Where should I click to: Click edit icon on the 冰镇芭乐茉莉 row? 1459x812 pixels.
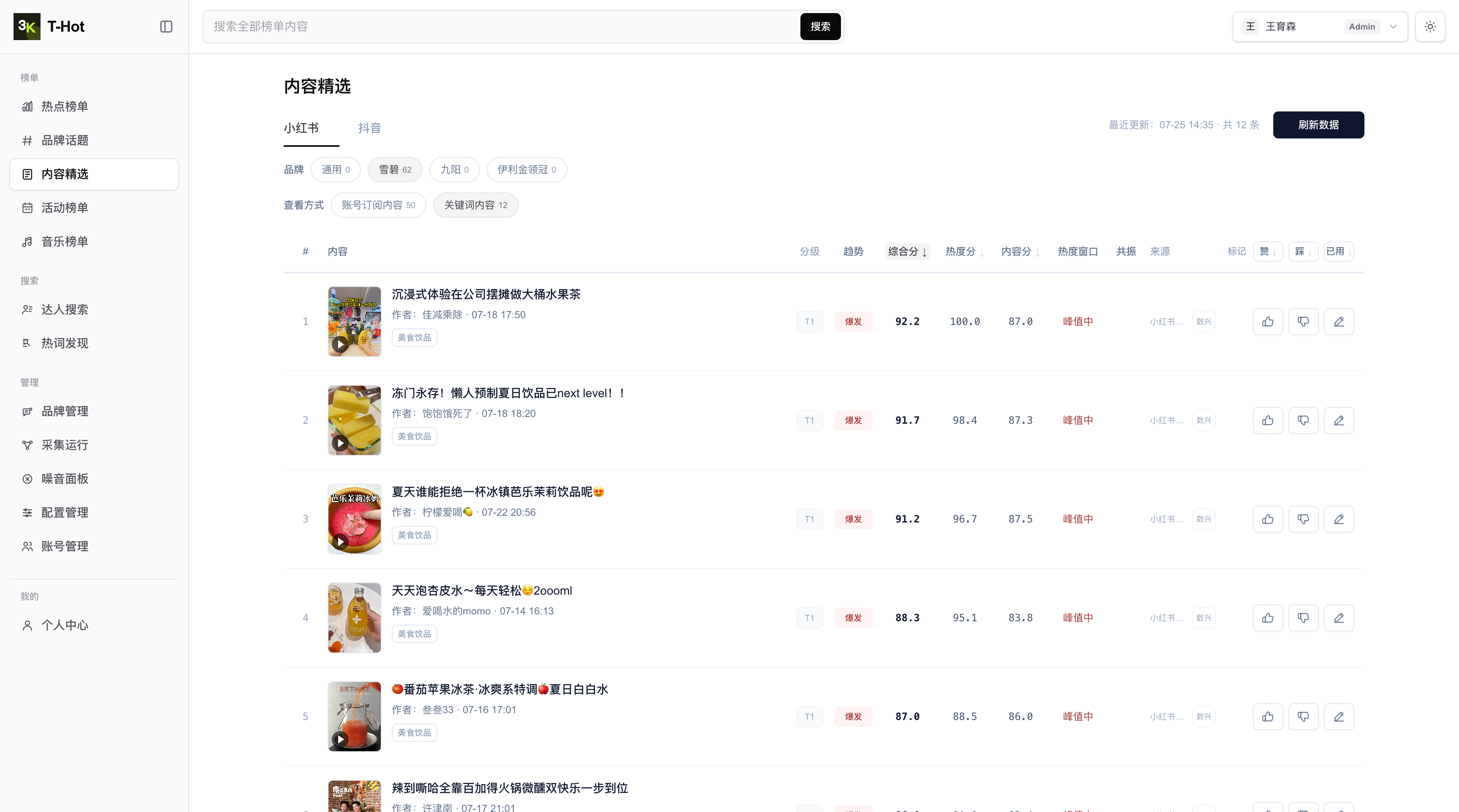[1339, 519]
